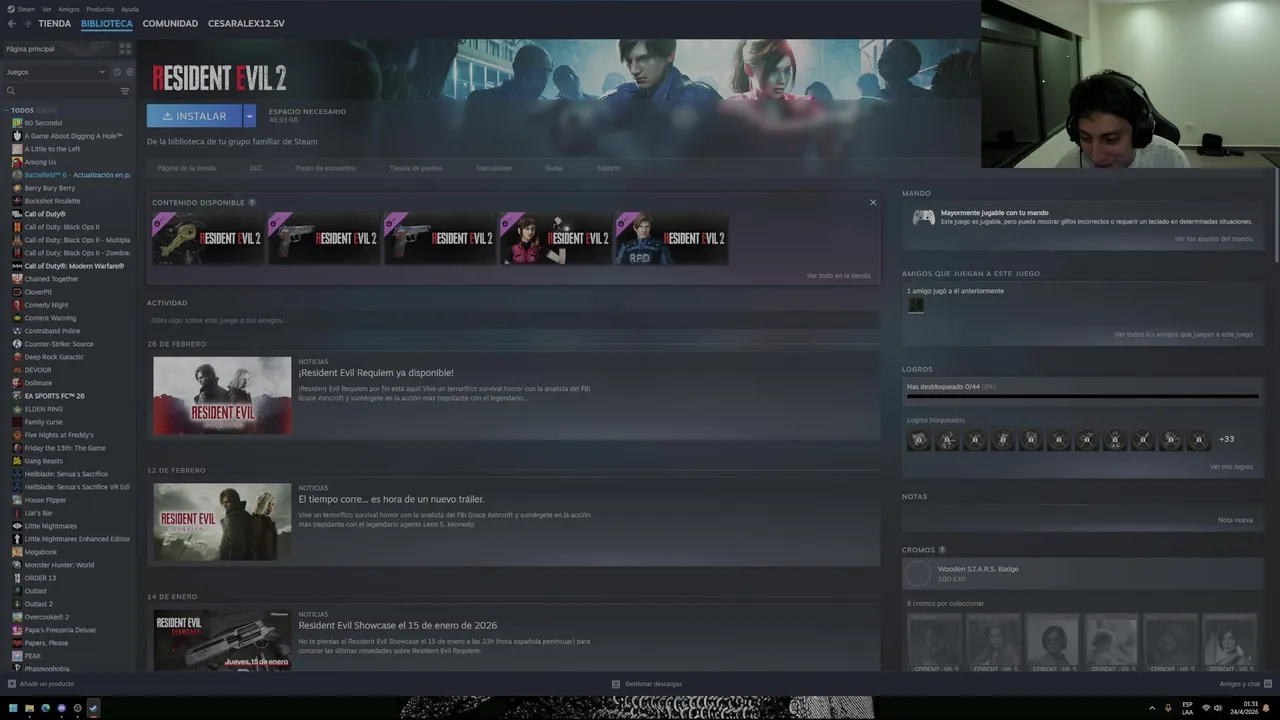This screenshot has height=720, width=1280.
Task: Click the Steam taskbar icon
Action: point(93,708)
